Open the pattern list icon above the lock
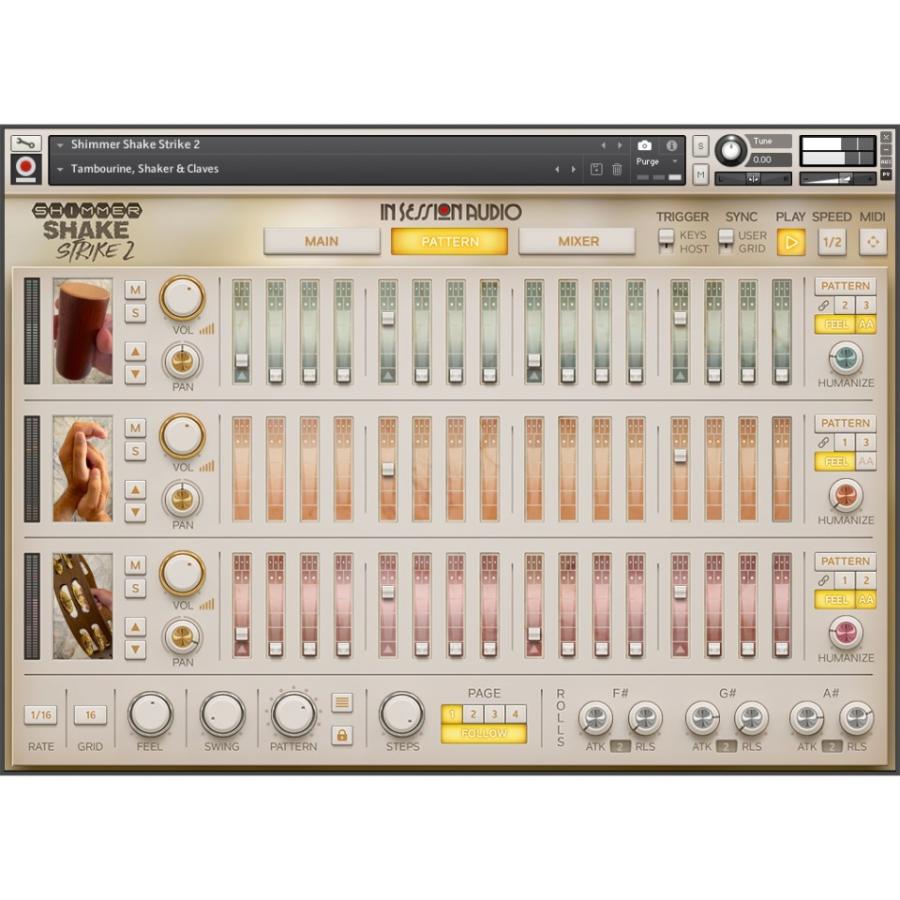 pyautogui.click(x=342, y=705)
